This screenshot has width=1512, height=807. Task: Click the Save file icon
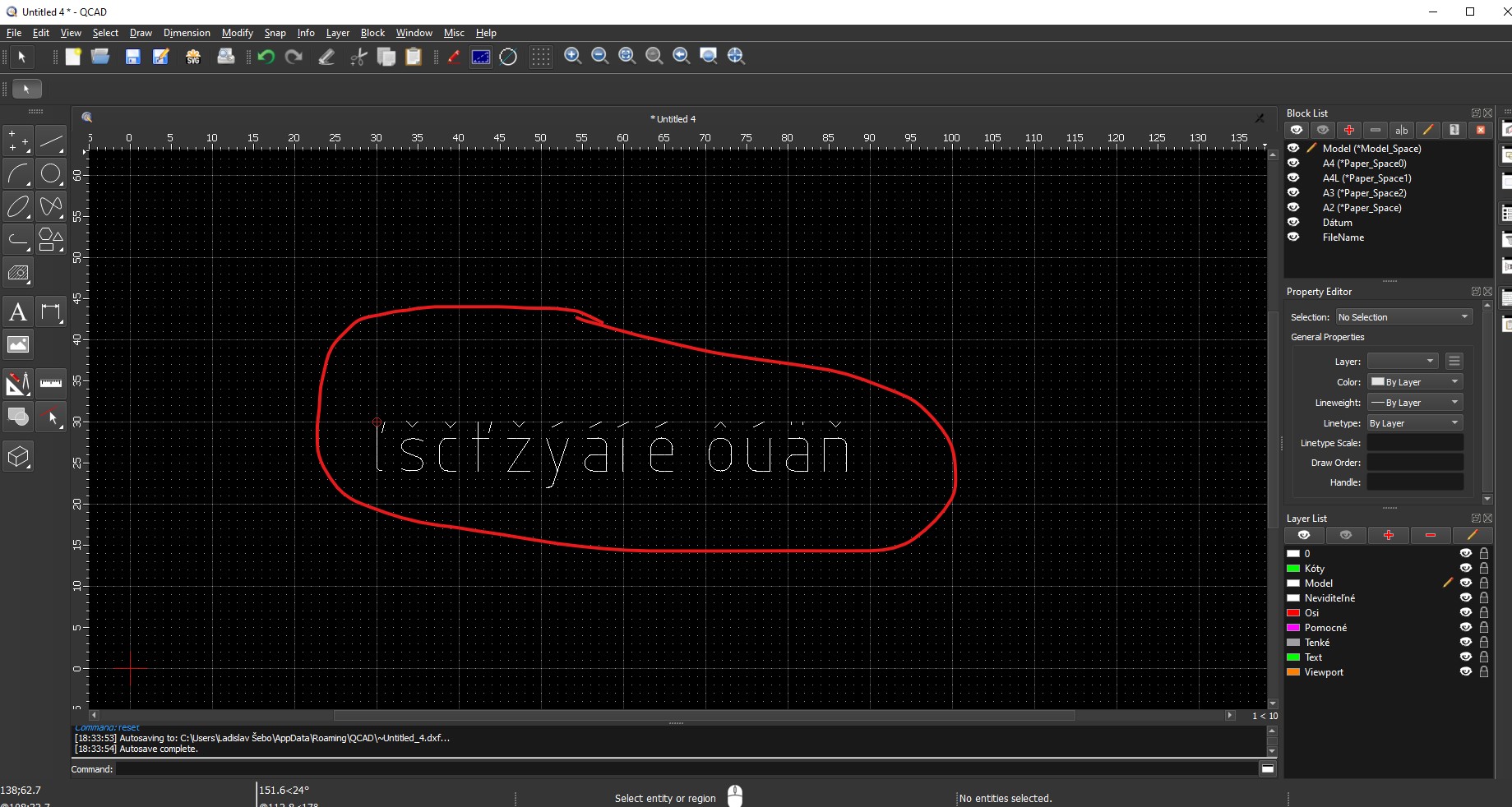(x=132, y=57)
